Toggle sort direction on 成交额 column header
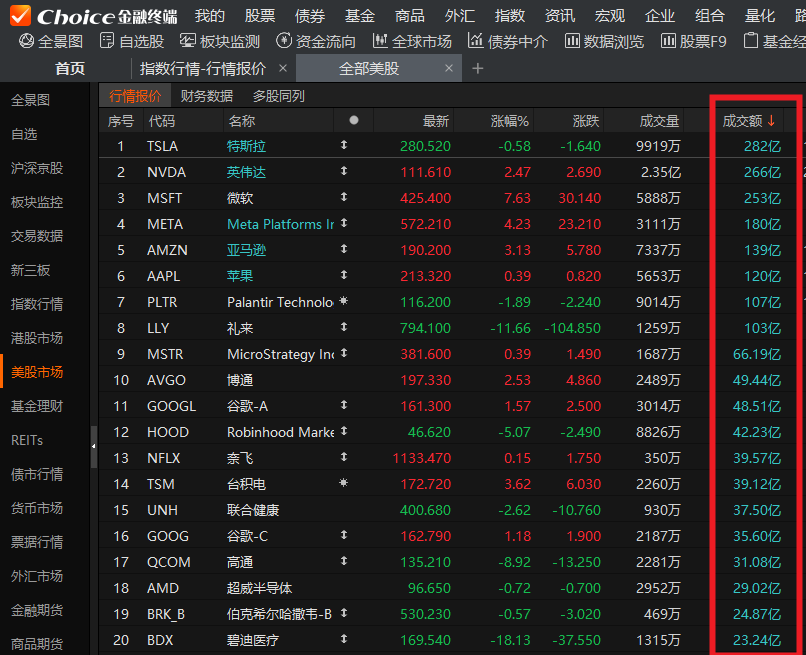The image size is (806, 655). [x=749, y=121]
